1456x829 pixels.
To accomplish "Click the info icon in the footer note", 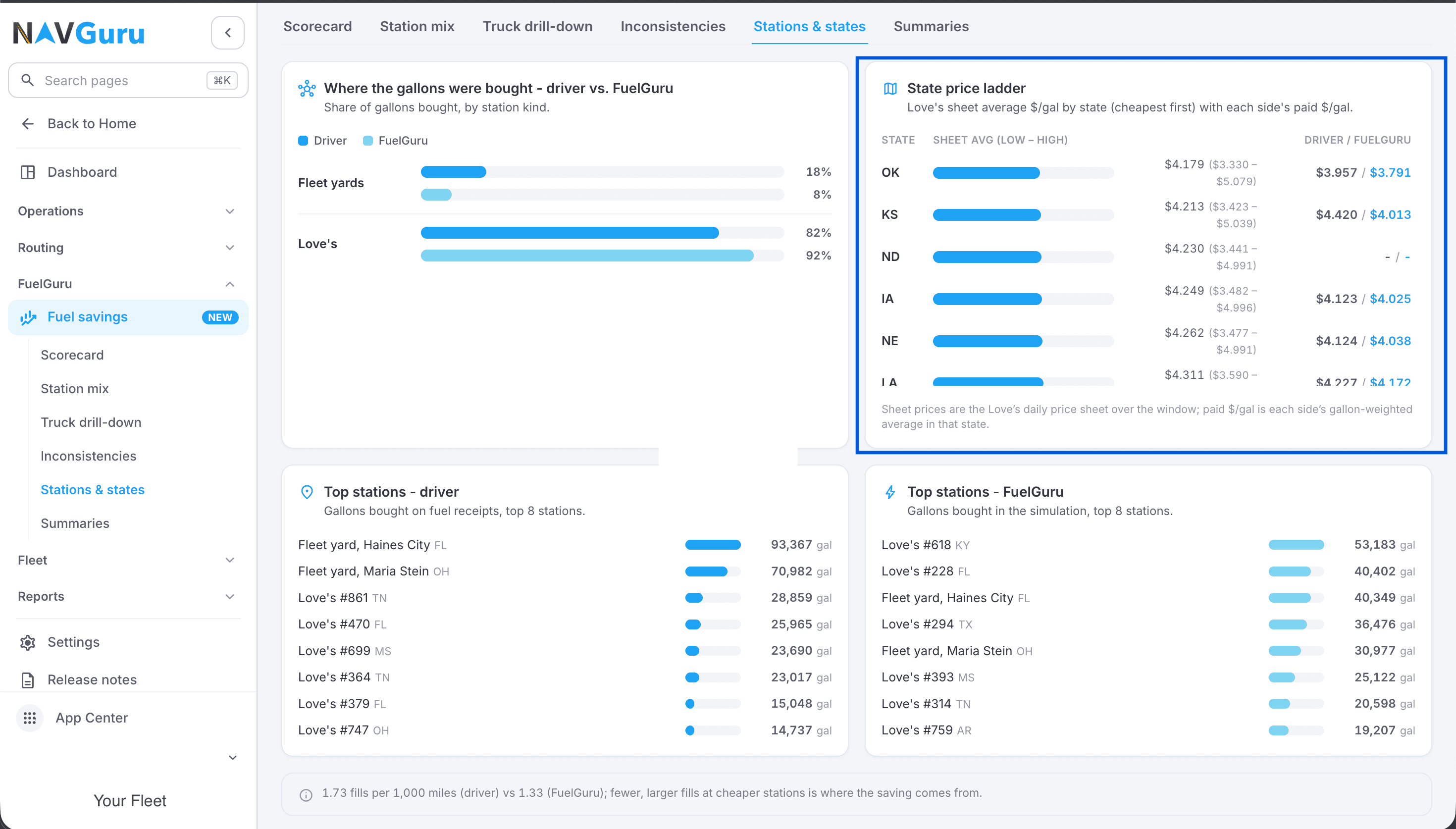I will click(306, 795).
